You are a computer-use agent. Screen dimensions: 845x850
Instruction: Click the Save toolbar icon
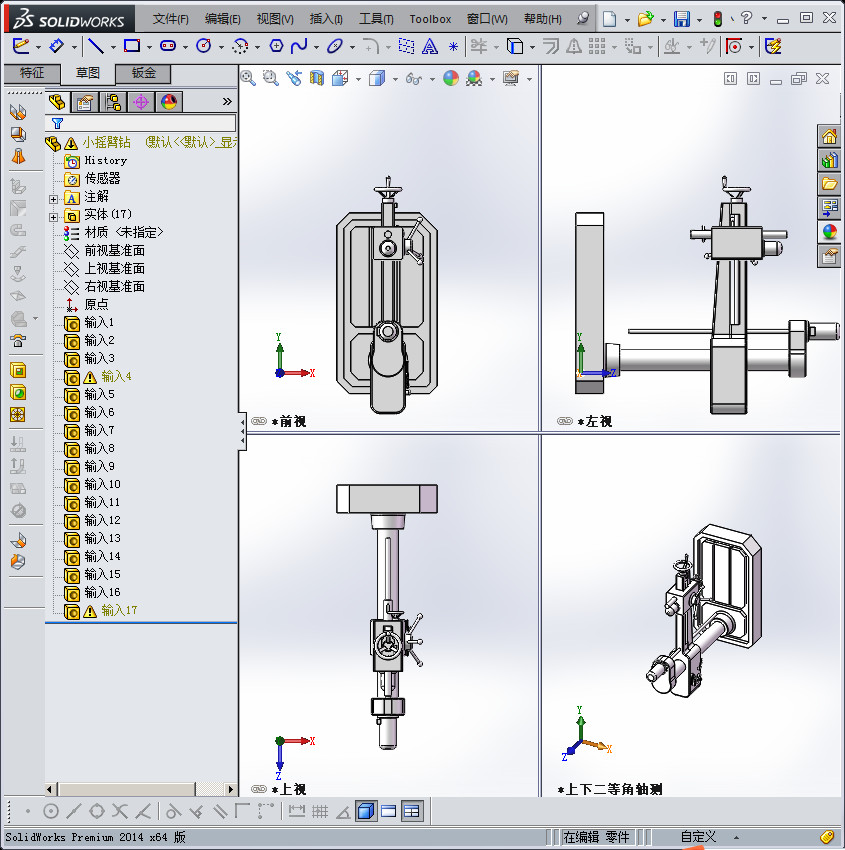(x=682, y=19)
